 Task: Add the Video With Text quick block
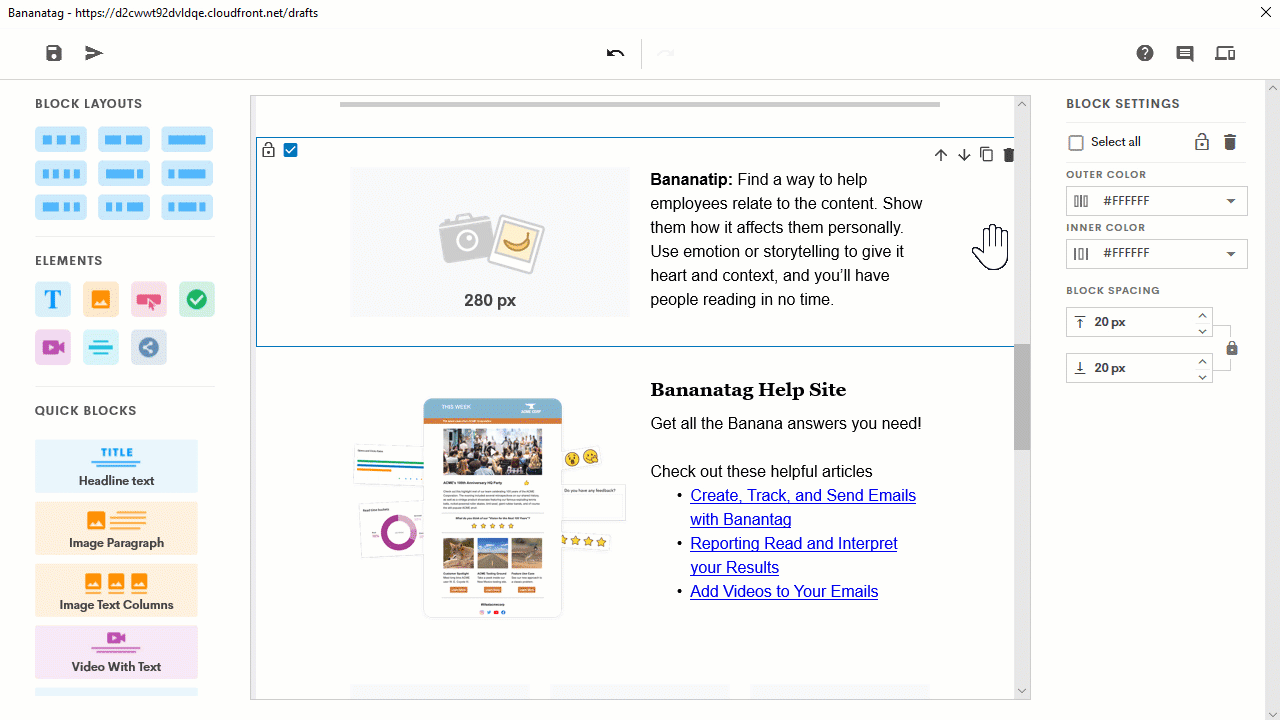(x=116, y=652)
